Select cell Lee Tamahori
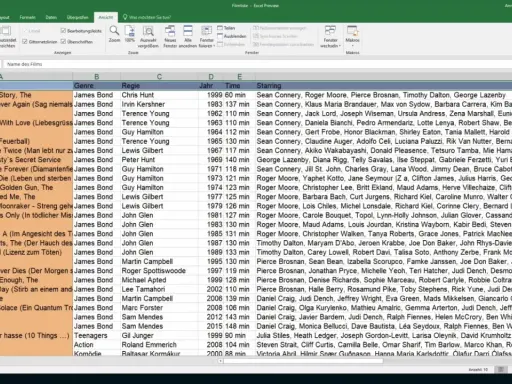This screenshot has width=512, height=384. (159, 289)
